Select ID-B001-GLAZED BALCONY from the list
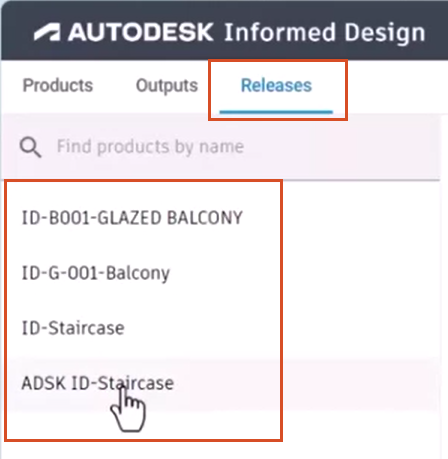The image size is (448, 459). click(x=132, y=218)
